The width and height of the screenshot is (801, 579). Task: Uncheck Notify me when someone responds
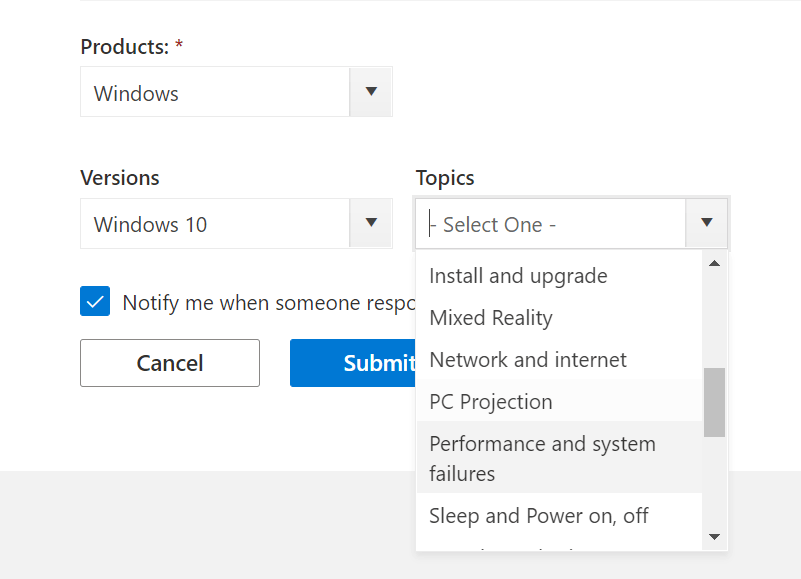coord(95,301)
